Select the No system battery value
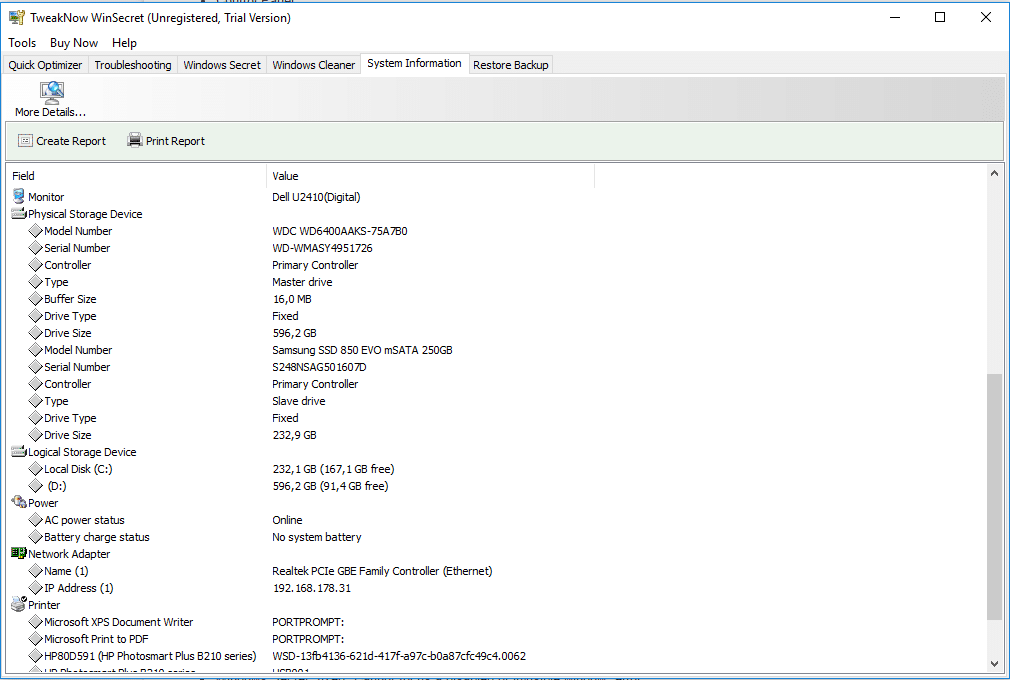 tap(316, 537)
